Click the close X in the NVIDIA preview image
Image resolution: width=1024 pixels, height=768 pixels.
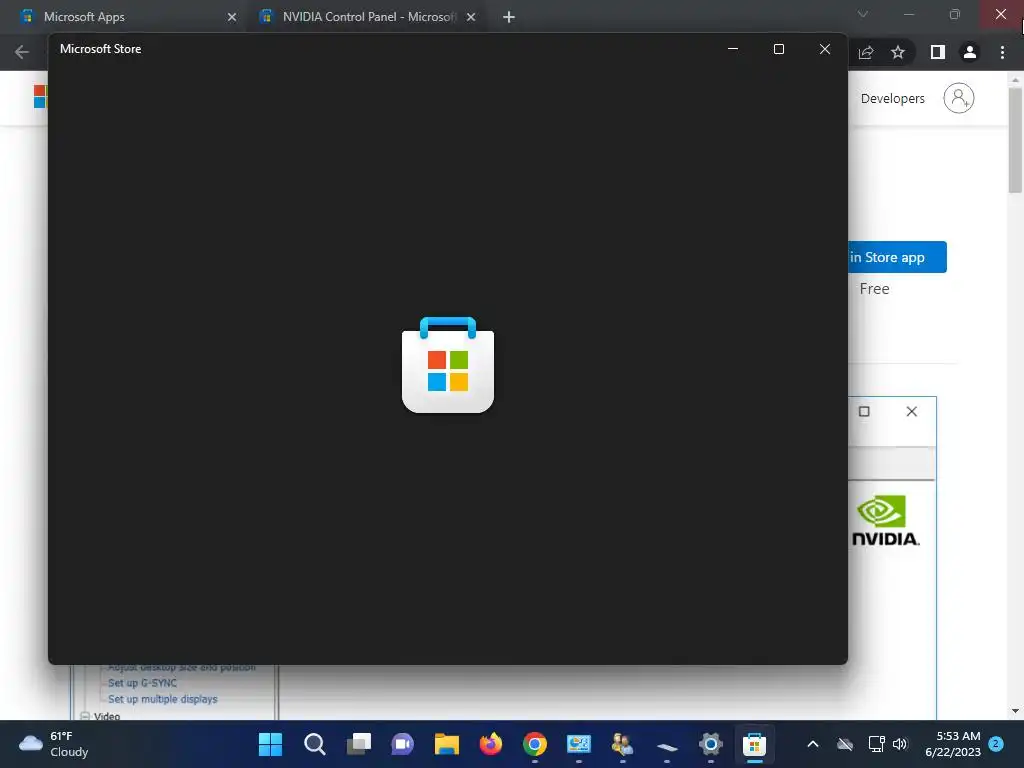912,411
